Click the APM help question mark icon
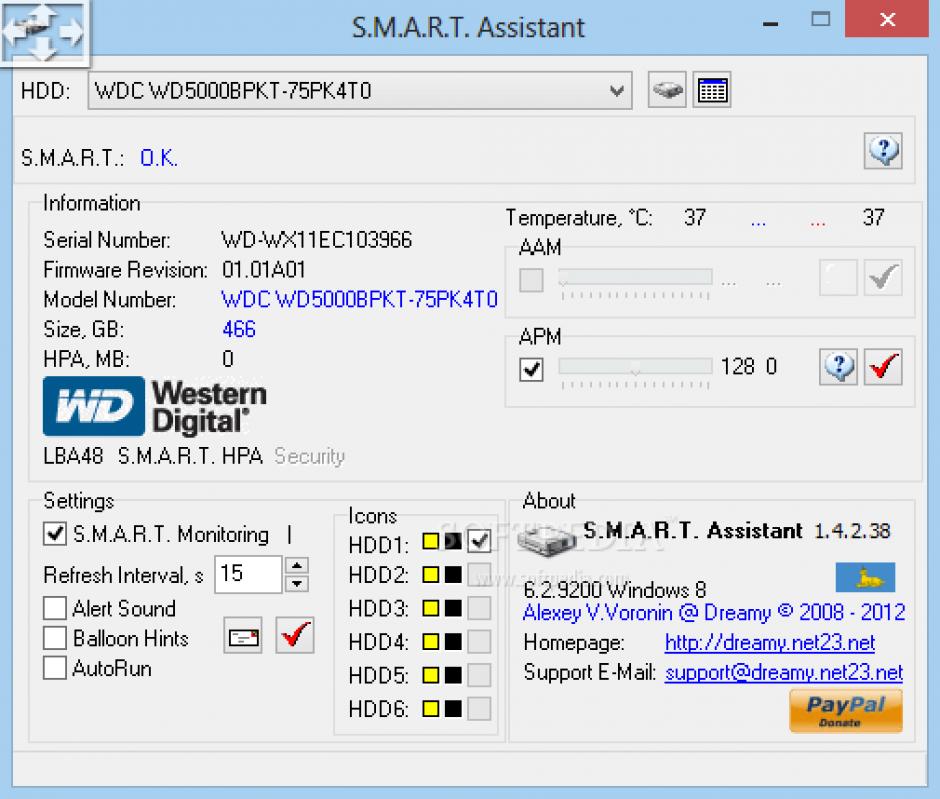940x799 pixels. pos(838,367)
